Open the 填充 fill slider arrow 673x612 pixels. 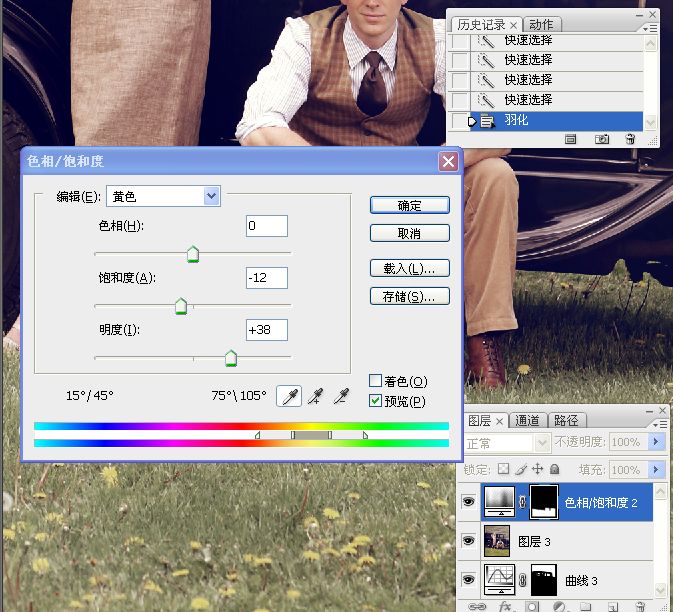[656, 470]
